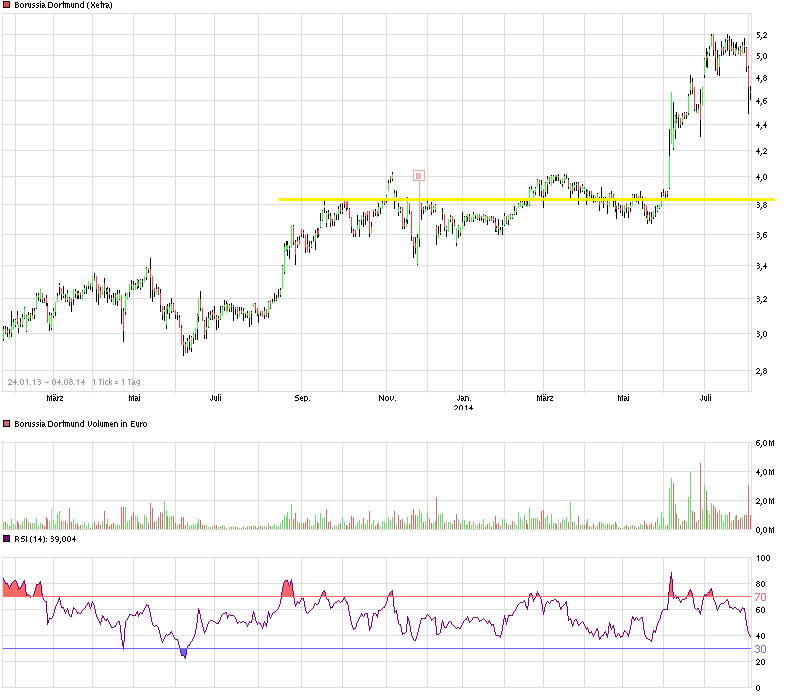Viewport: 792px width, 697px height.
Task: Click the 4,0M volume axis label
Action: click(x=765, y=472)
